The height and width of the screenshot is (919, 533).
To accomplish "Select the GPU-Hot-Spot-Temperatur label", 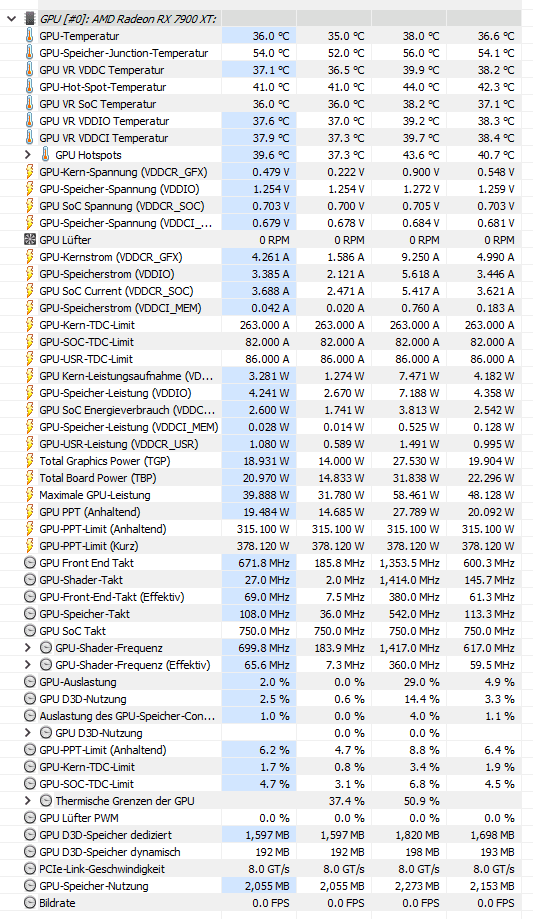I will tap(103, 87).
